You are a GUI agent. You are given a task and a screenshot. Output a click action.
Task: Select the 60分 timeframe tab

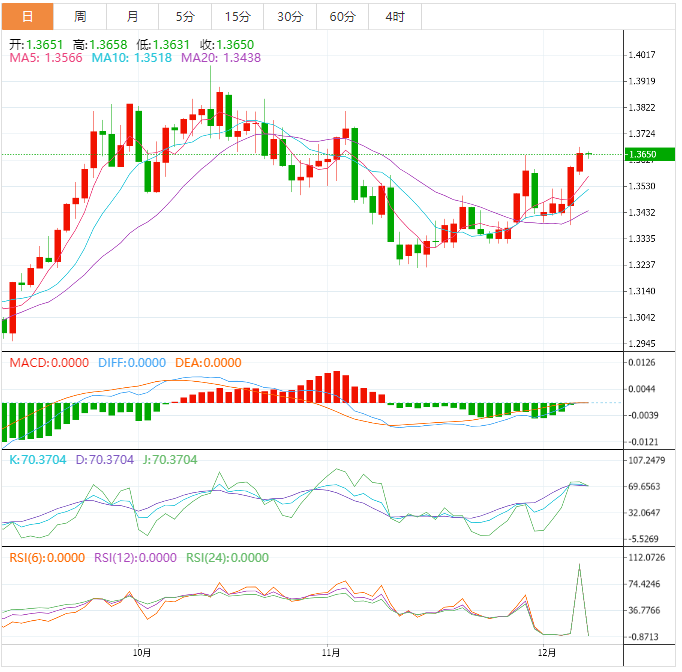[x=343, y=17]
